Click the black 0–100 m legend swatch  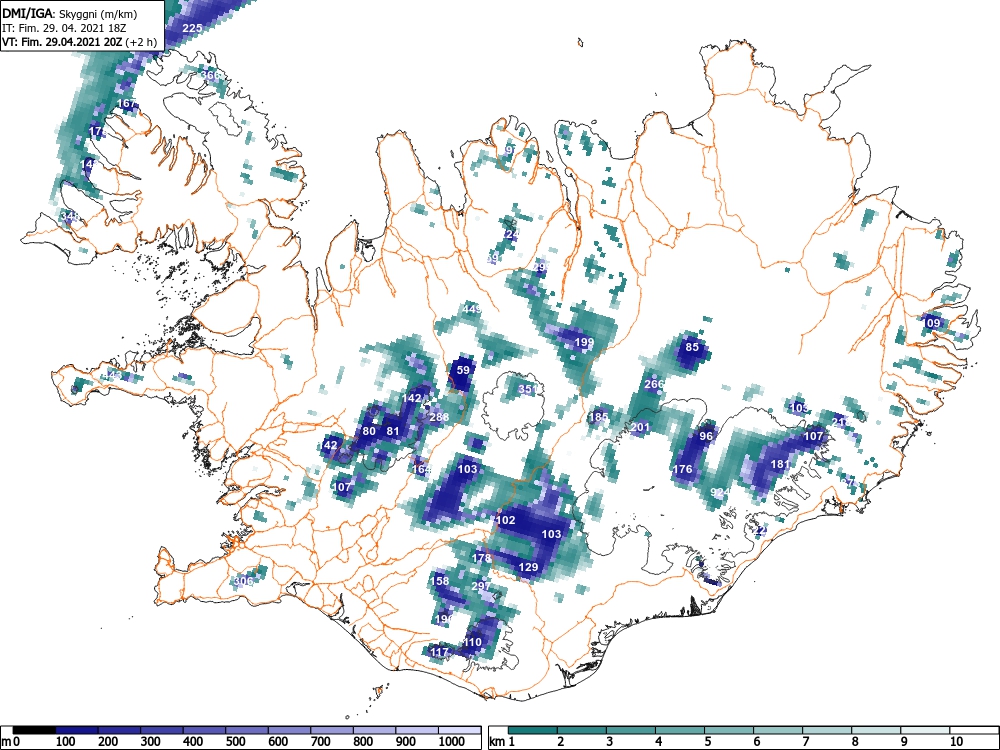(x=34, y=730)
